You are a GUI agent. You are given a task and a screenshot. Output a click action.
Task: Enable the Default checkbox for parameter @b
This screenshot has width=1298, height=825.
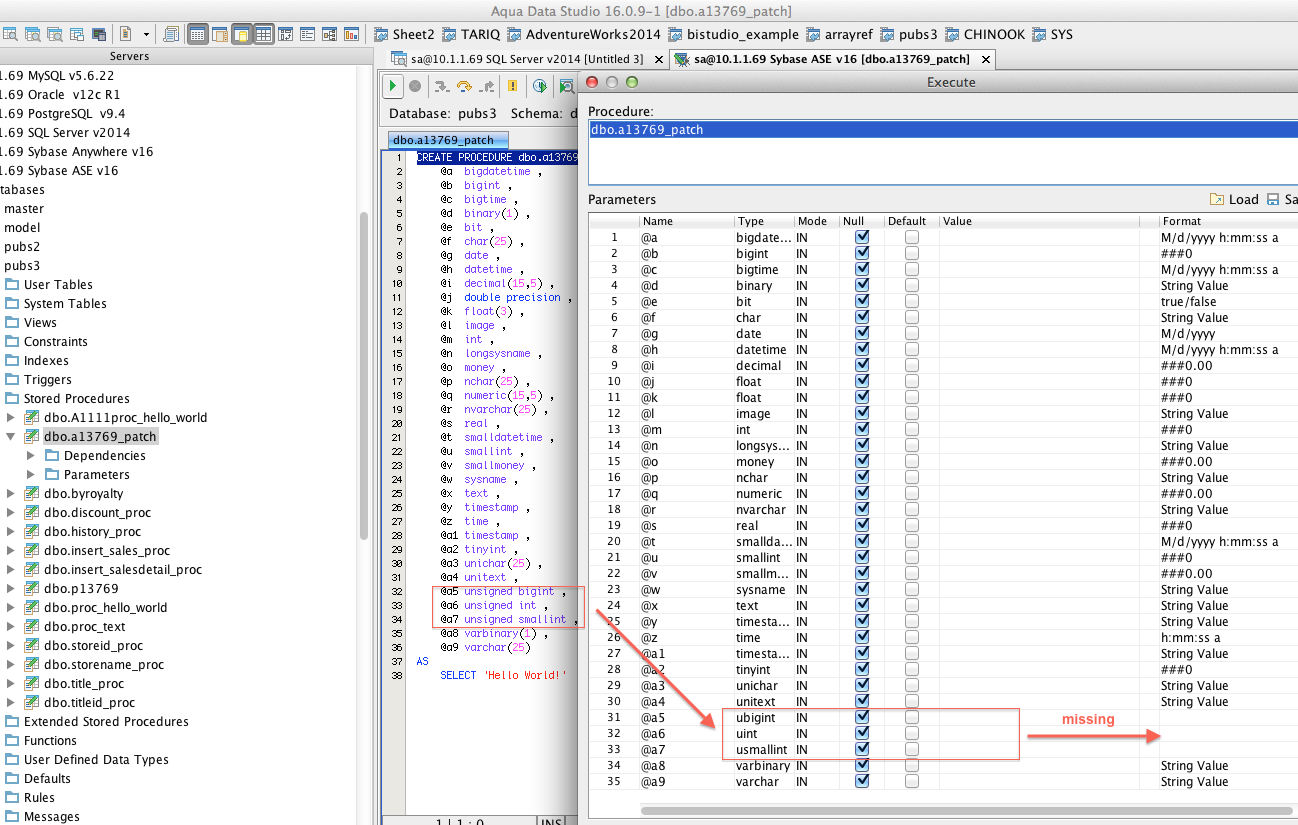[912, 253]
